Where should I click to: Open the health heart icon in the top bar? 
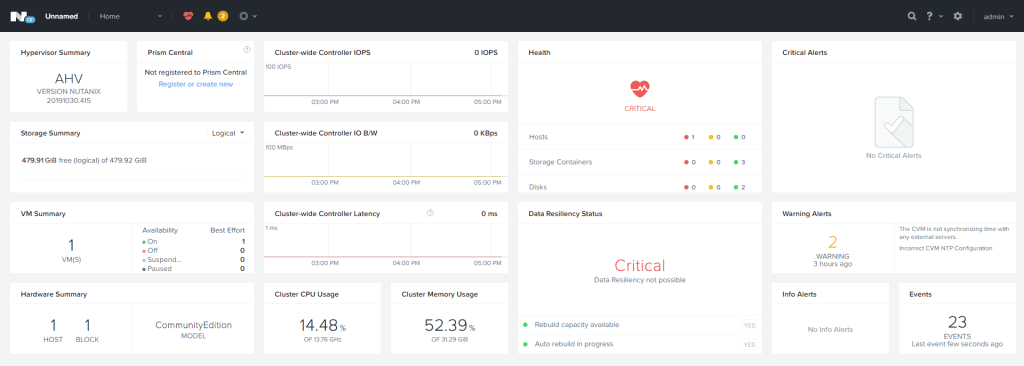[x=188, y=16]
